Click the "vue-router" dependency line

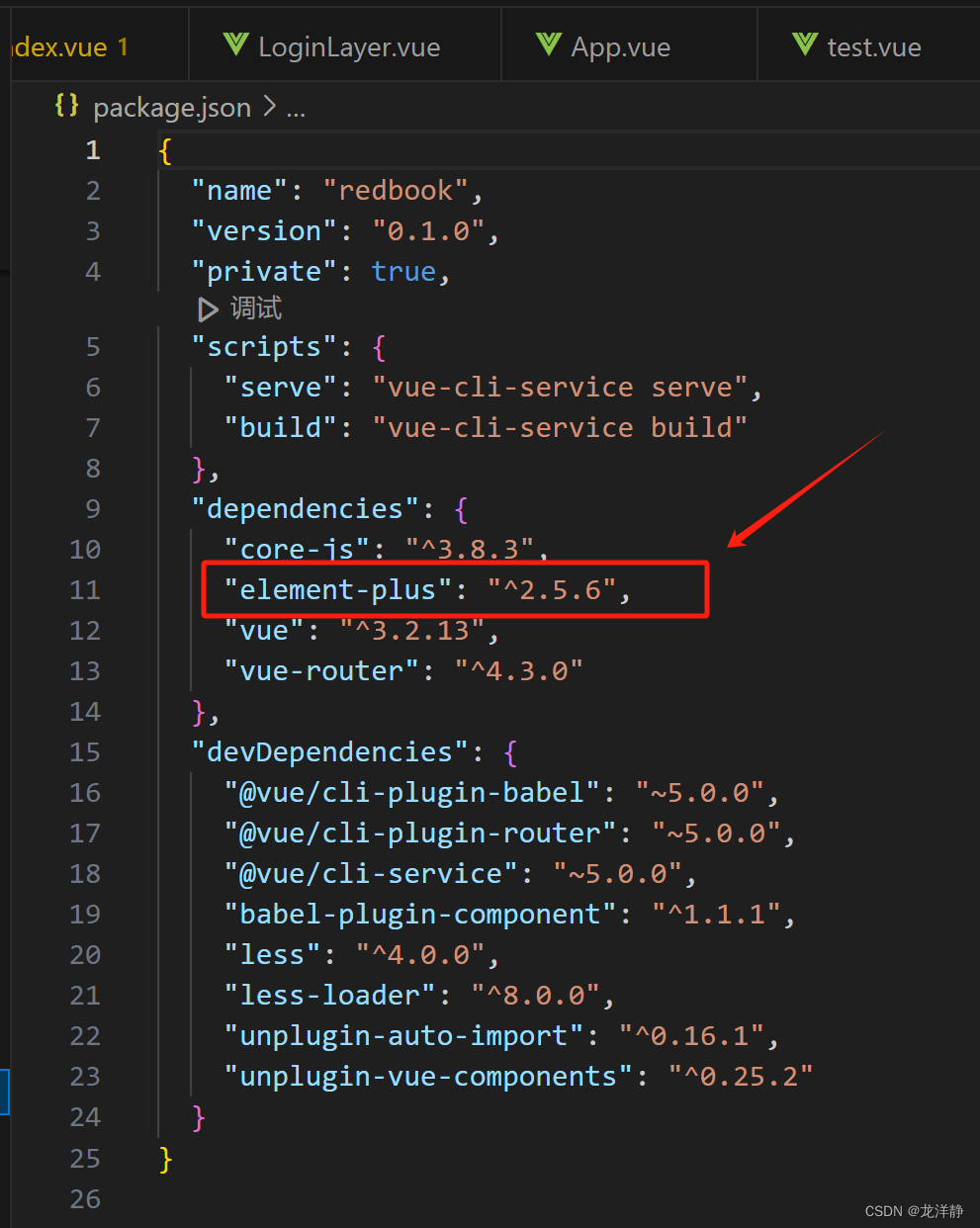coord(403,671)
